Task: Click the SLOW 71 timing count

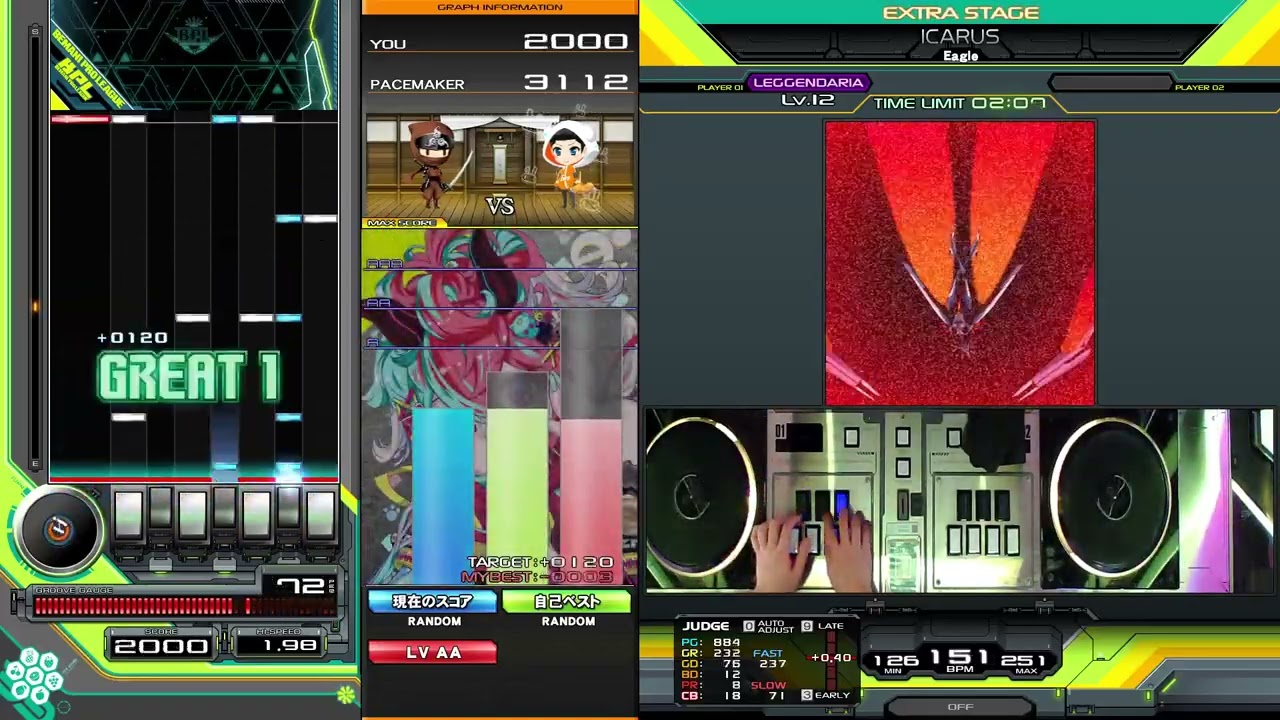Action: point(770,690)
